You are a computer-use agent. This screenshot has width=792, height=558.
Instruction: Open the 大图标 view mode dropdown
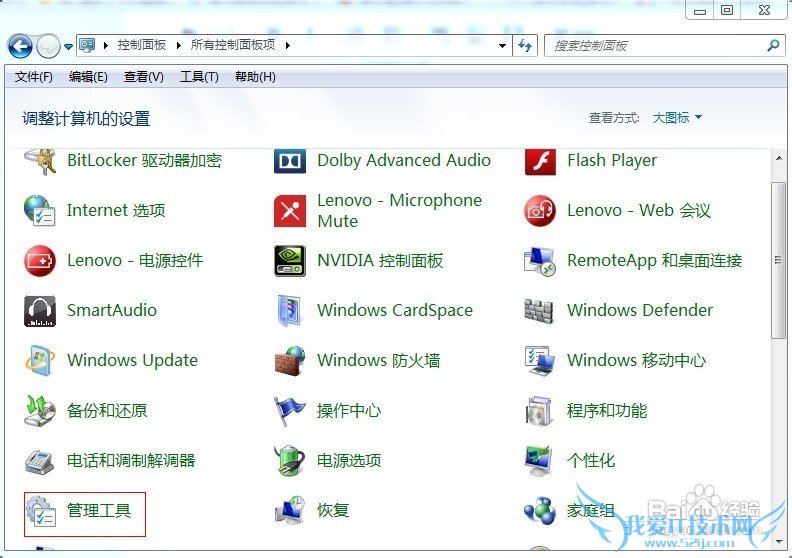point(677,118)
